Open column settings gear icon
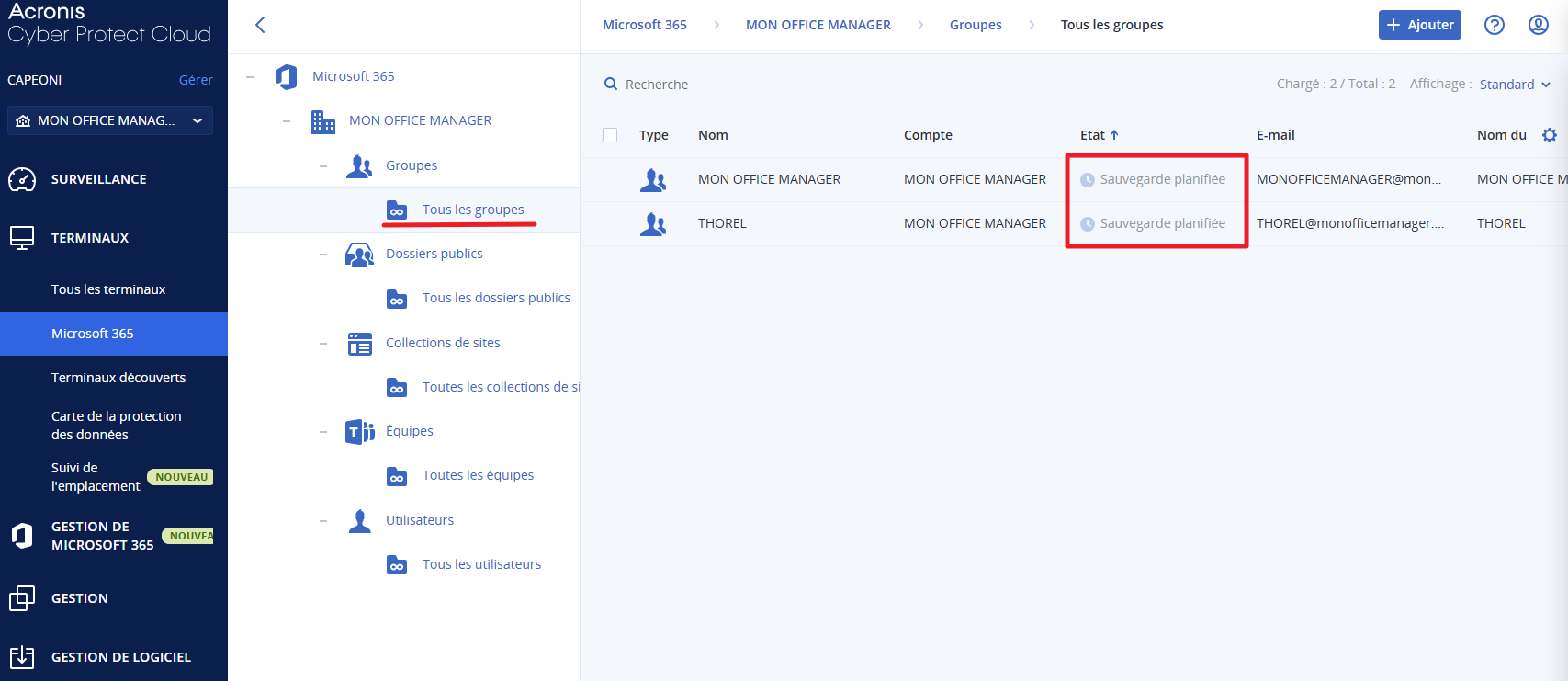1568x681 pixels. (x=1550, y=135)
